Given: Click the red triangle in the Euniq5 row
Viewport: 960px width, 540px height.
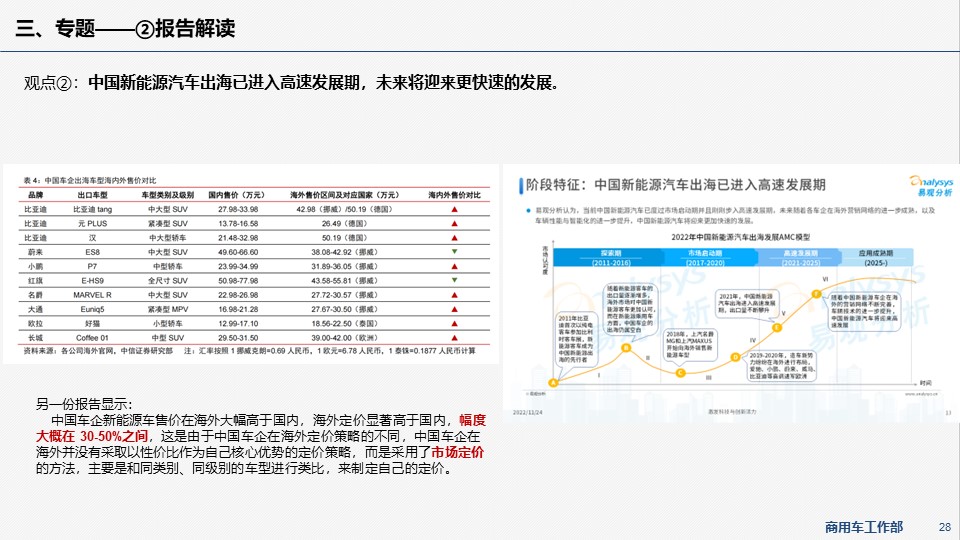Looking at the screenshot, I should tap(454, 309).
